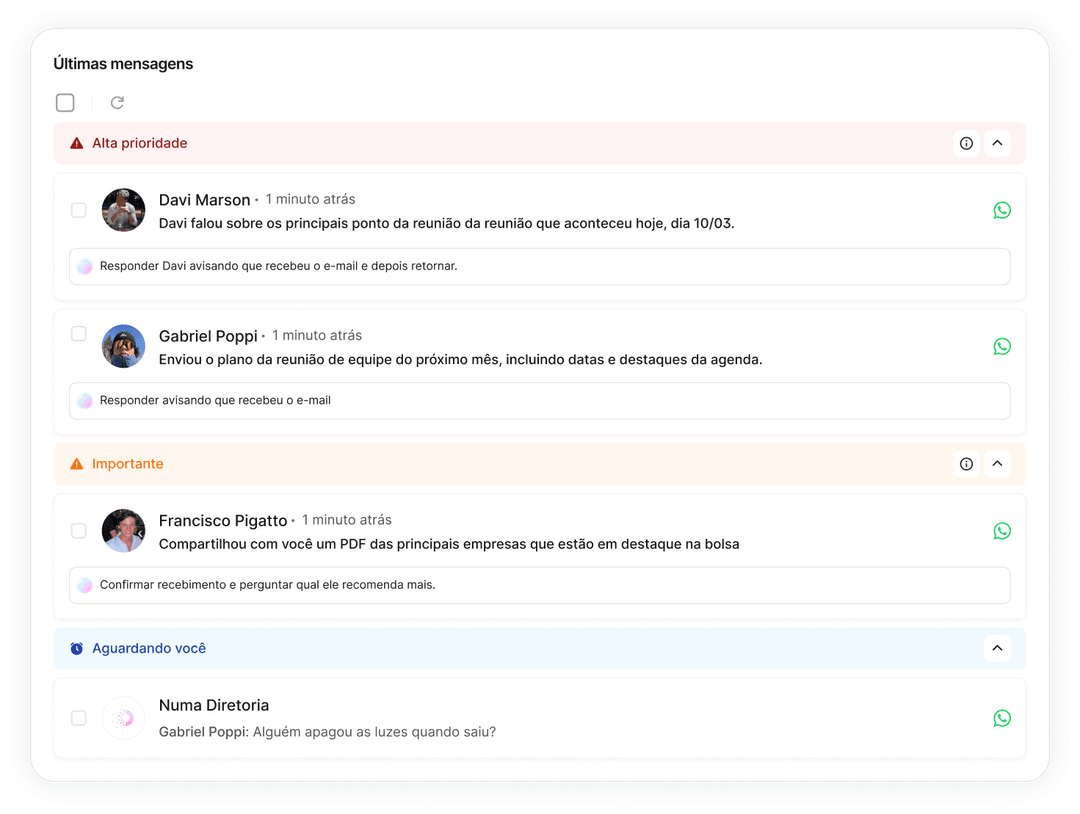Click the name Francisco Pigatto
The image size is (1080, 814).
(x=223, y=520)
